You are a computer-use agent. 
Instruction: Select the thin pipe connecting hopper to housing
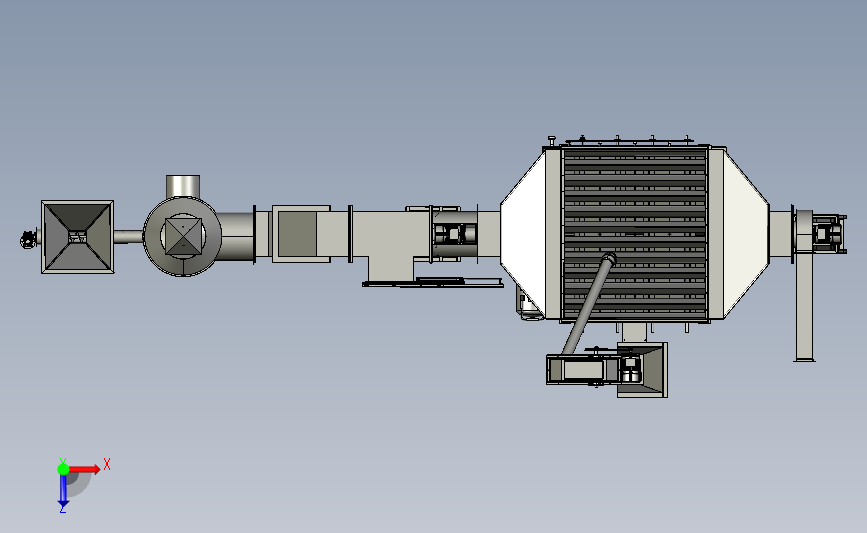click(128, 237)
